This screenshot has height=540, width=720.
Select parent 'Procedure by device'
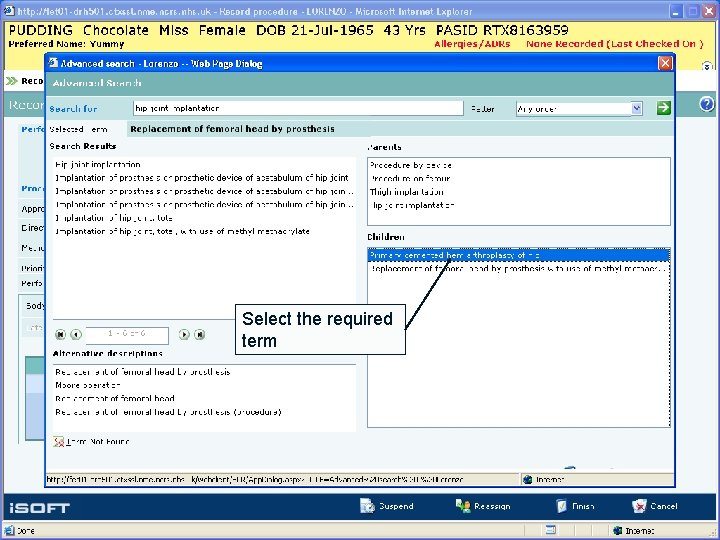tap(411, 165)
